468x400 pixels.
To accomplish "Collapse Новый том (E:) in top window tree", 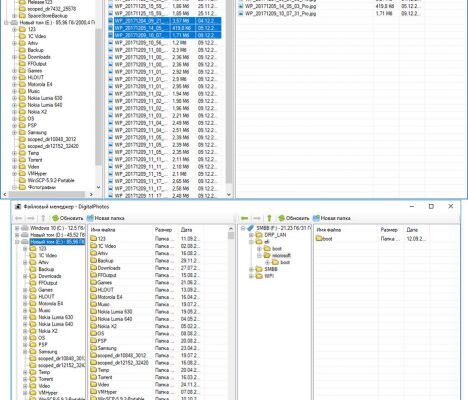I will pos(6,23).
